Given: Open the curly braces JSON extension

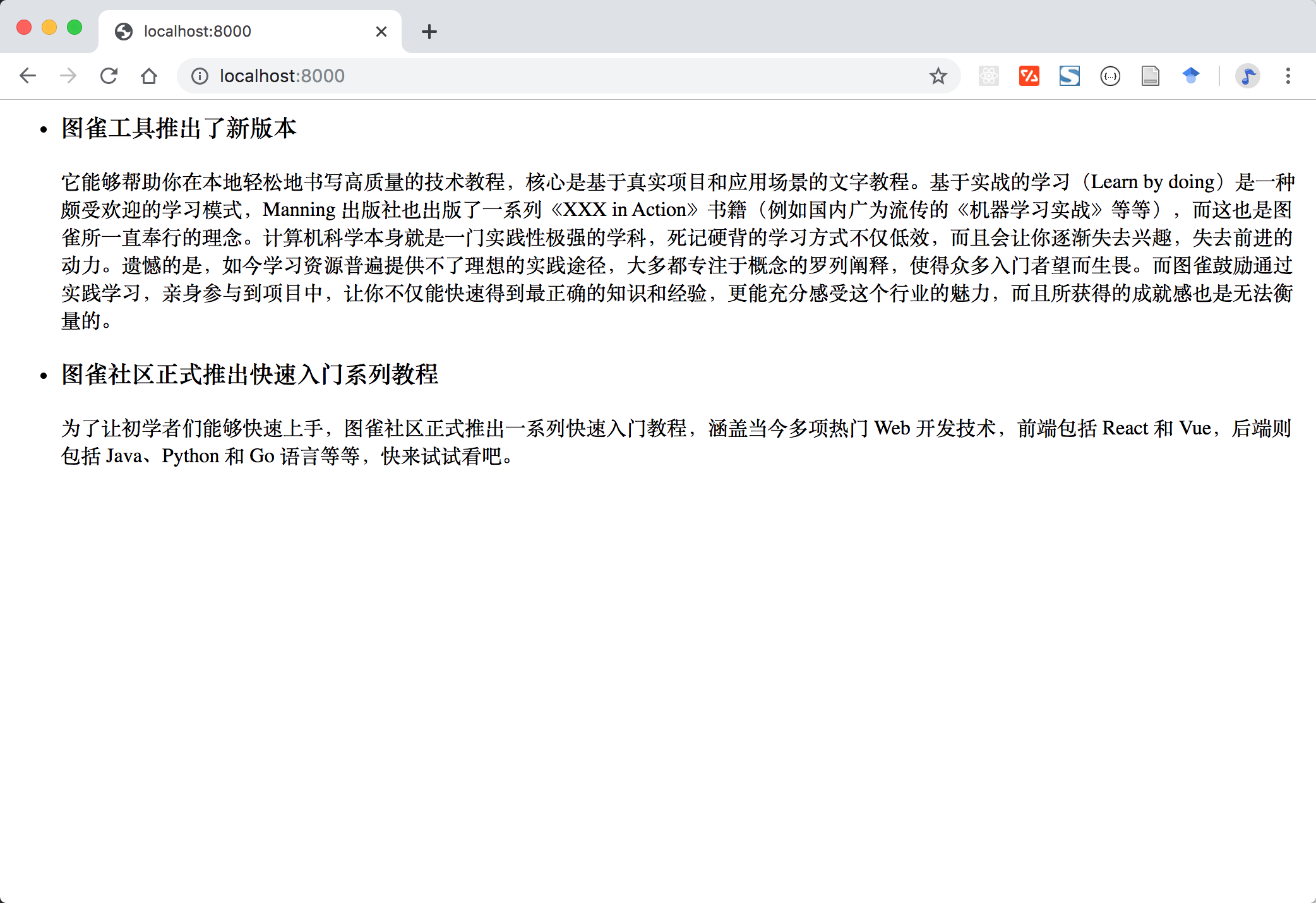Looking at the screenshot, I should point(1110,76).
